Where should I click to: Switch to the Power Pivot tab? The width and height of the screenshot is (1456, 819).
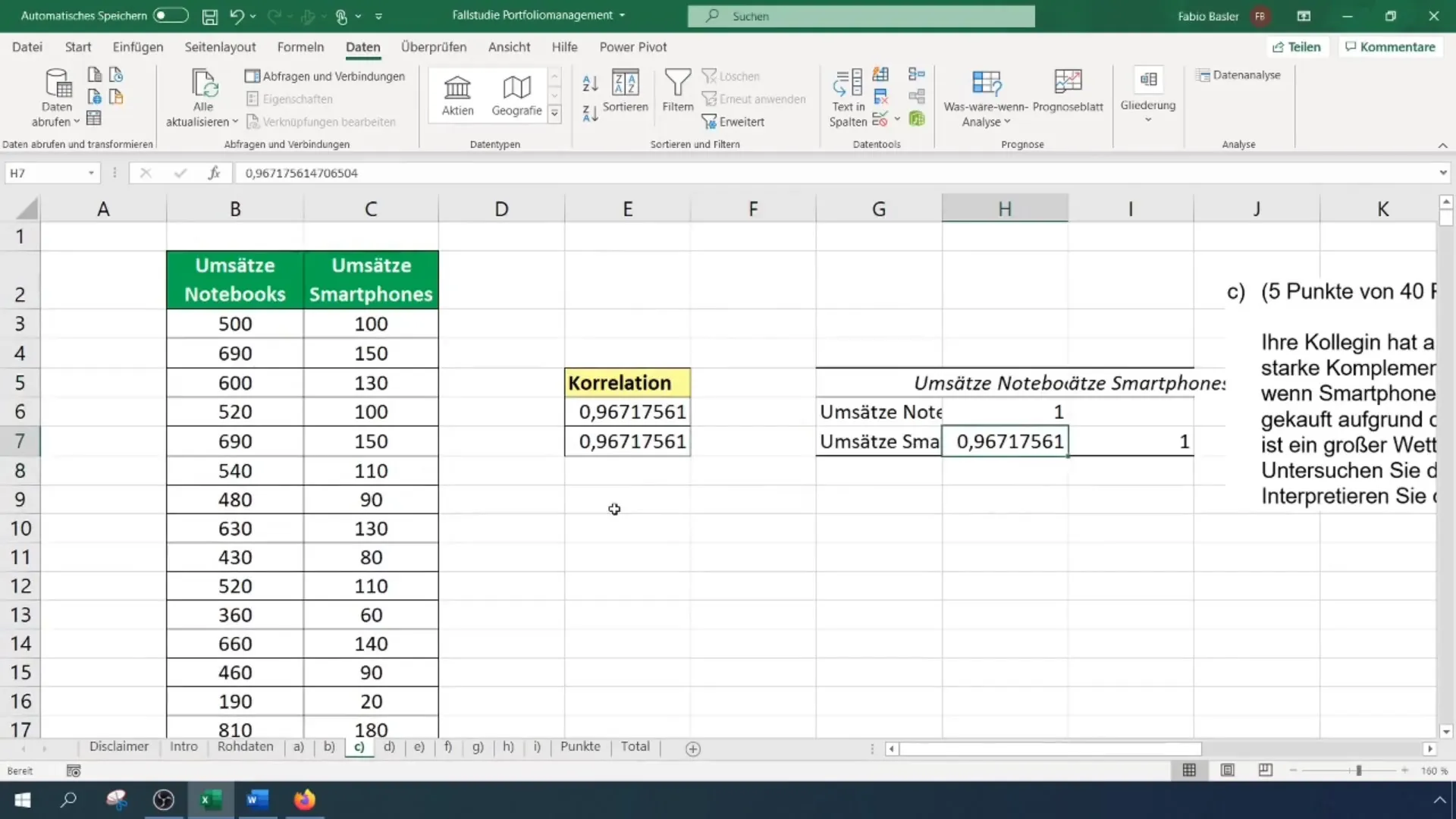pos(633,47)
